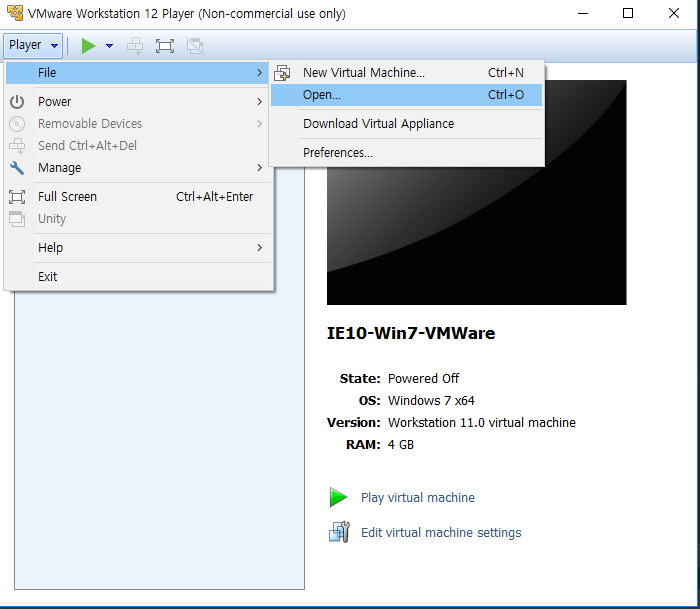The image size is (700, 609).
Task: Click the Unity mode toolbar icon
Action: point(195,46)
